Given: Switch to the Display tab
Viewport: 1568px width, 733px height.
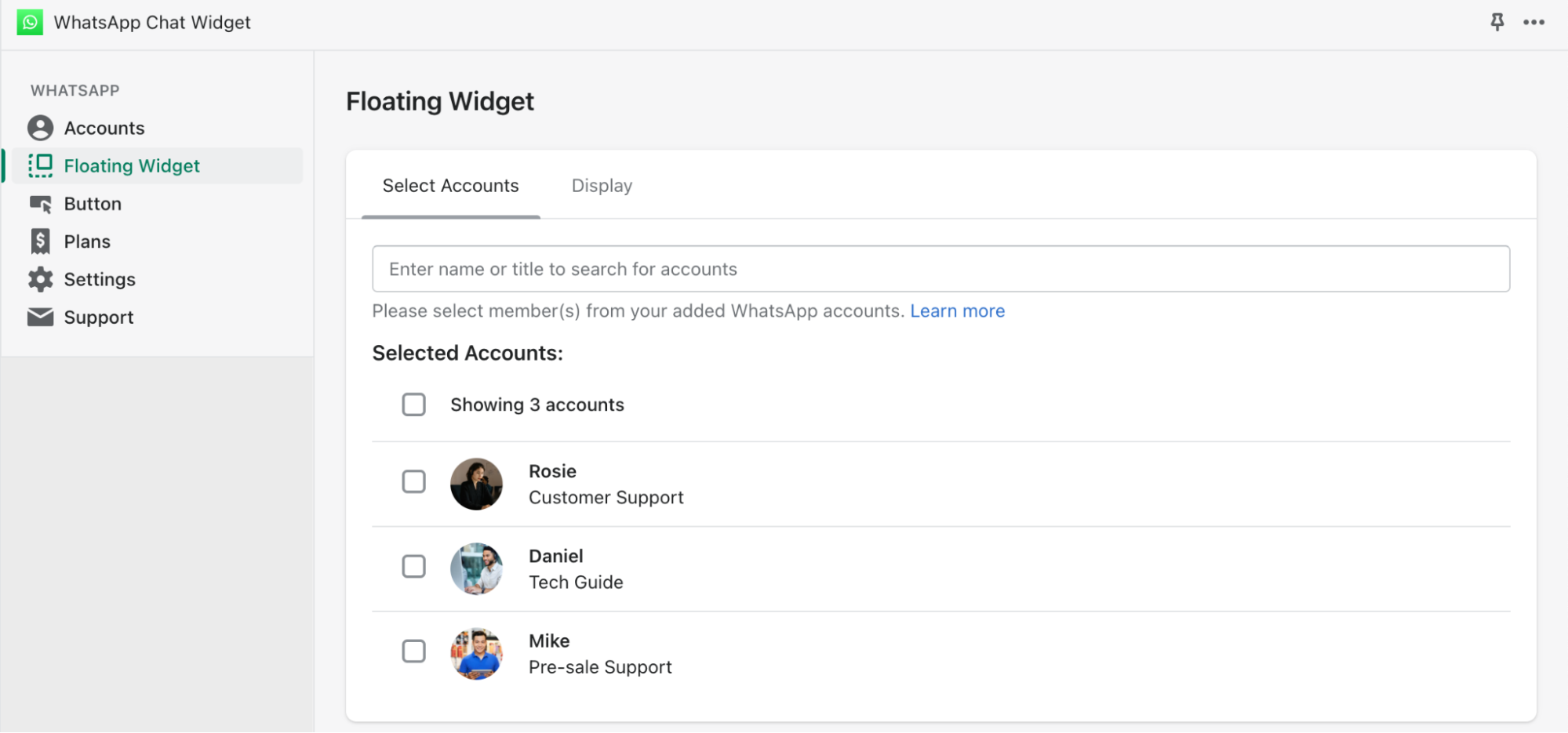Looking at the screenshot, I should tap(602, 186).
